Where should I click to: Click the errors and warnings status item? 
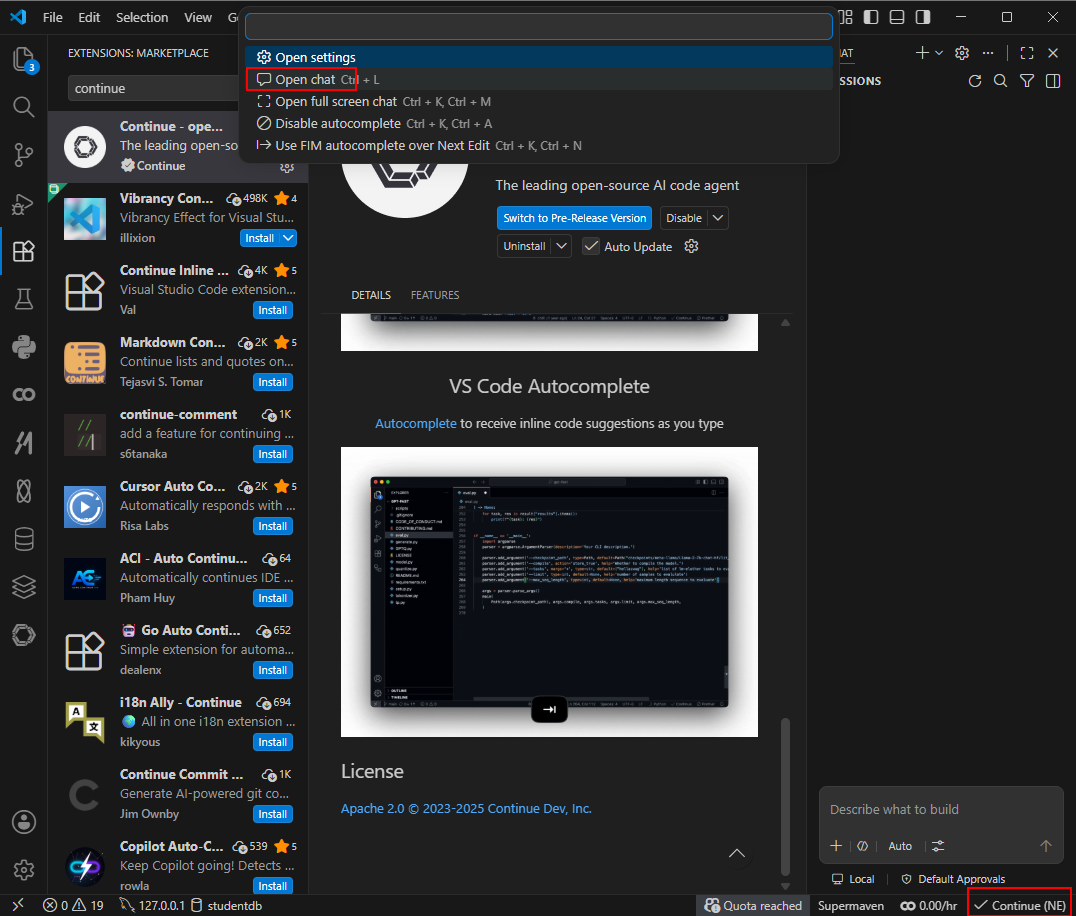(x=73, y=906)
